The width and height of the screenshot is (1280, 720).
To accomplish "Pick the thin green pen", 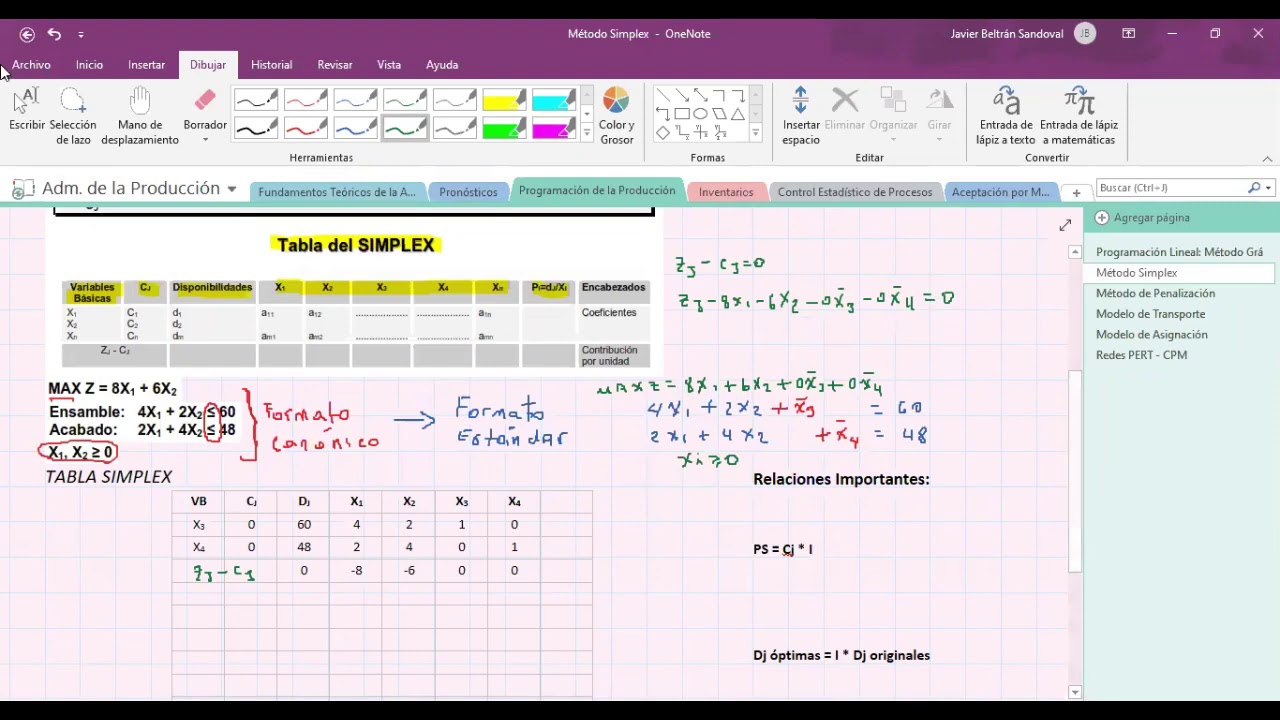I will coord(405,100).
